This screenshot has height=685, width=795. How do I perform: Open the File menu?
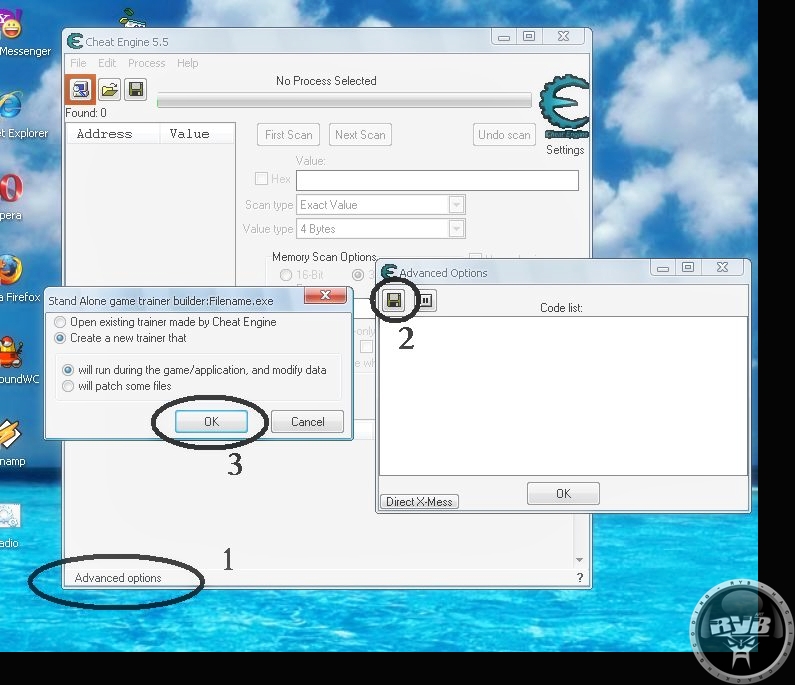(x=78, y=63)
